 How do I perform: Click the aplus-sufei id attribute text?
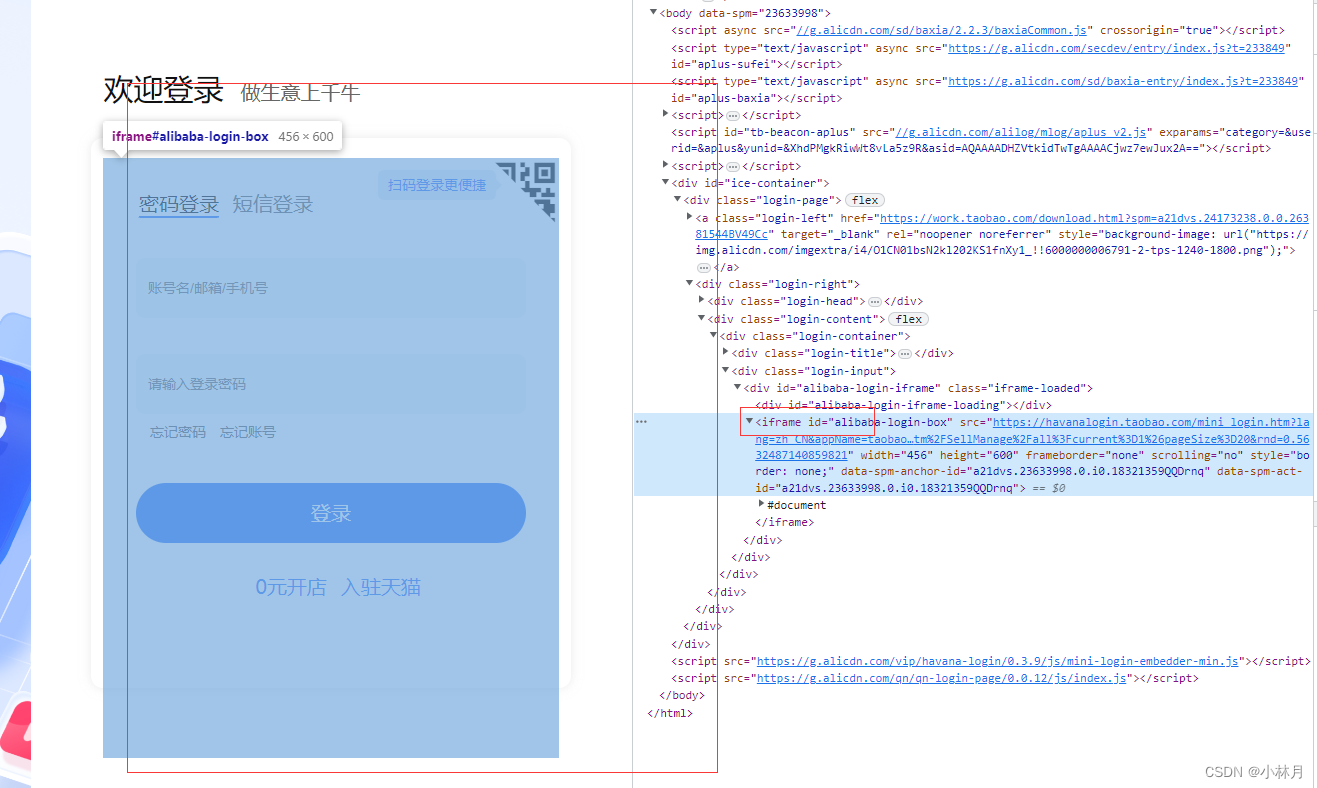tap(728, 64)
